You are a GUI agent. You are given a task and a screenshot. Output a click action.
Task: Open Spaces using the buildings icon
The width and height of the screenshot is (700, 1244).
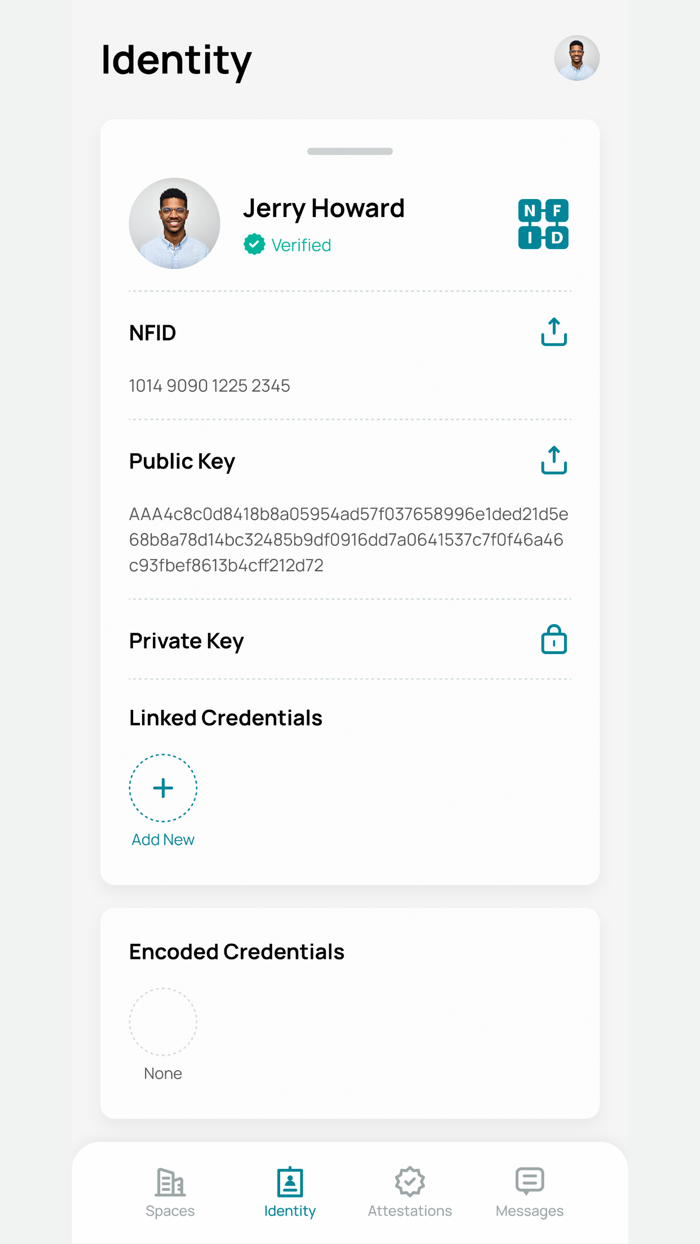click(x=170, y=1182)
